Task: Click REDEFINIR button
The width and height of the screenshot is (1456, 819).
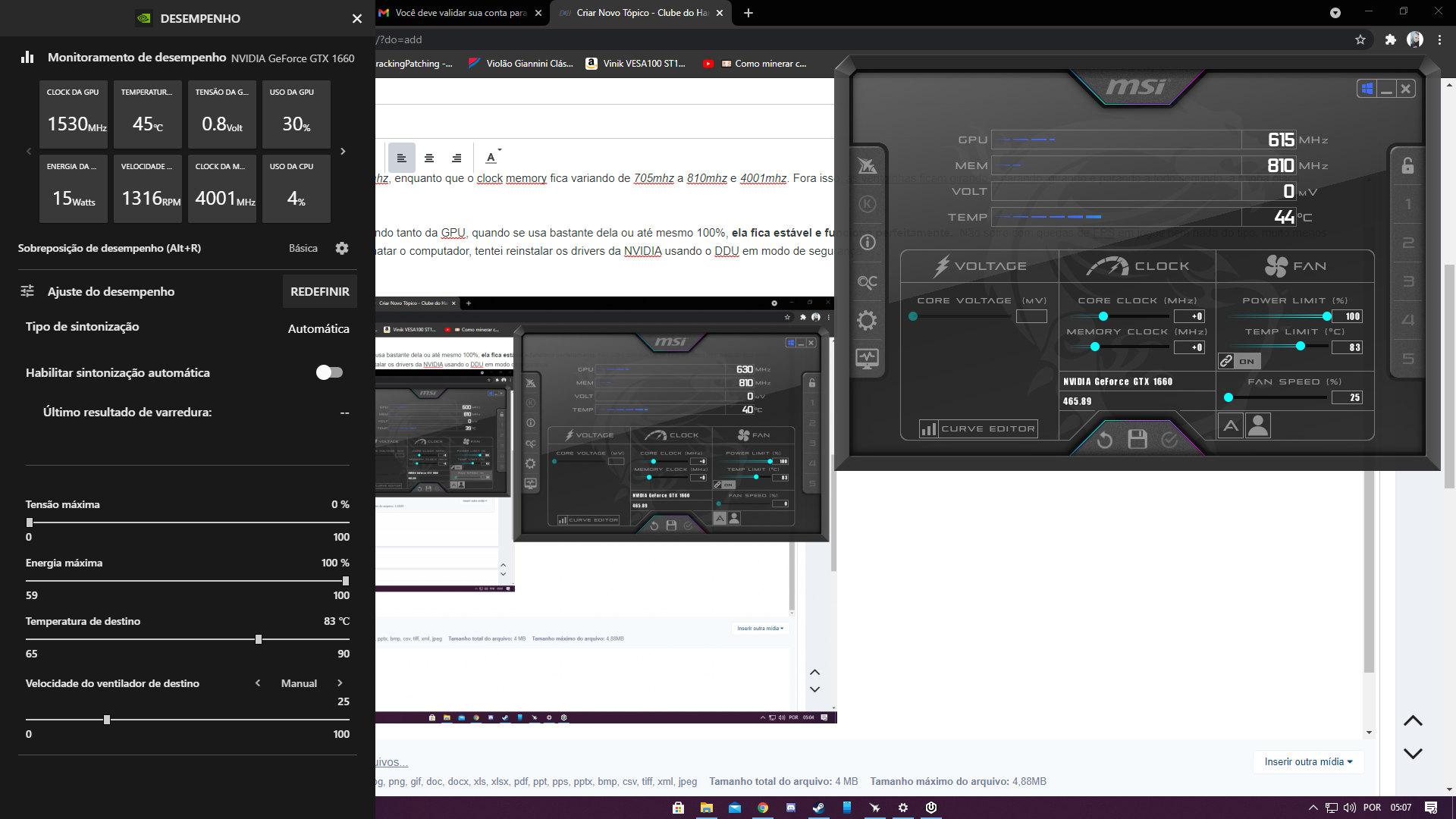Action: (320, 292)
